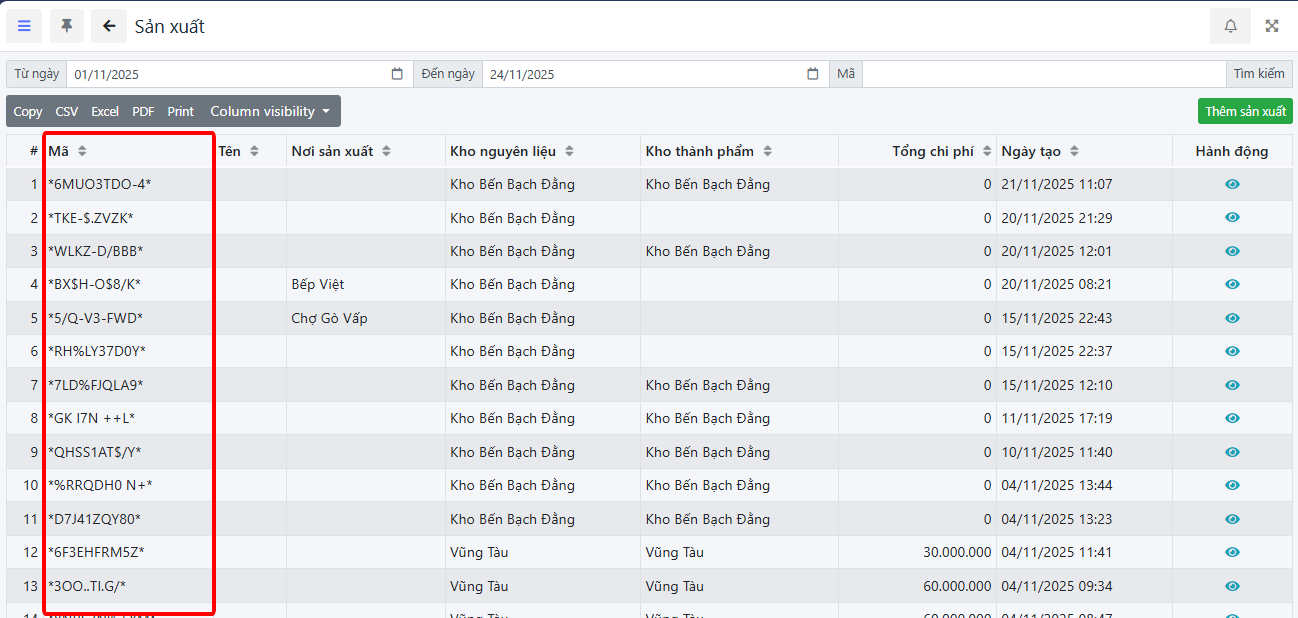Copy table data with Copy button
The width and height of the screenshot is (1298, 618).
tap(28, 112)
